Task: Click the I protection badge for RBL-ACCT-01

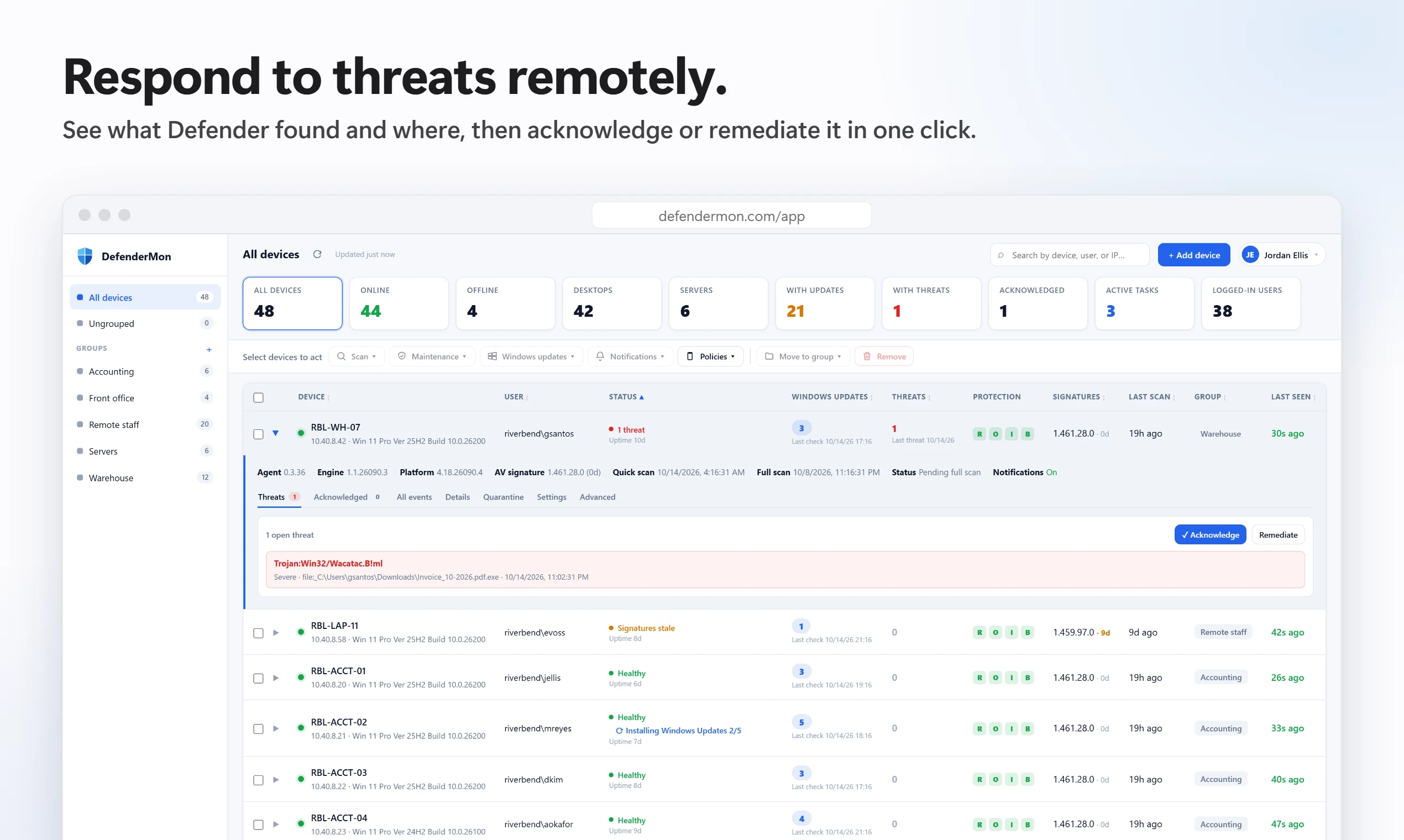Action: pyautogui.click(x=1011, y=678)
